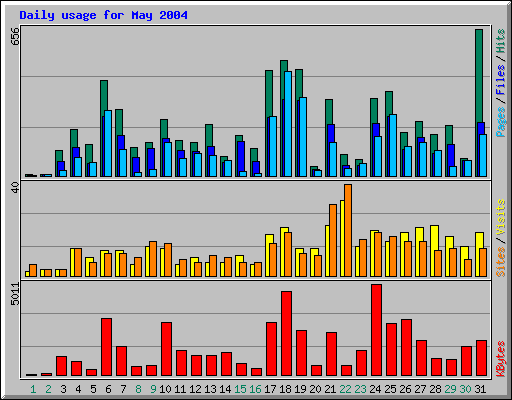The height and width of the screenshot is (400, 512).
Task: Click the red KBytes bar for day 26
Action: [407, 348]
